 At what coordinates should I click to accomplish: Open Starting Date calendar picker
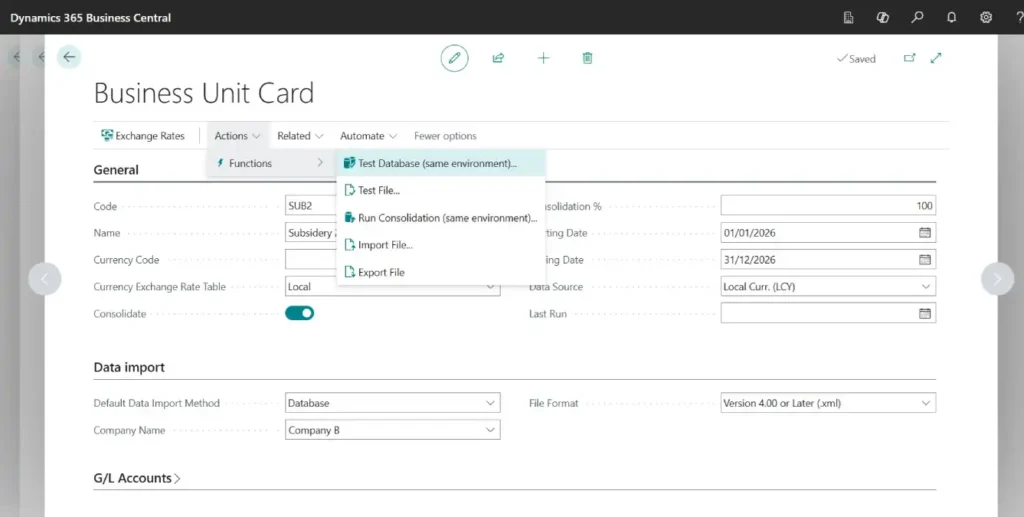tap(925, 232)
